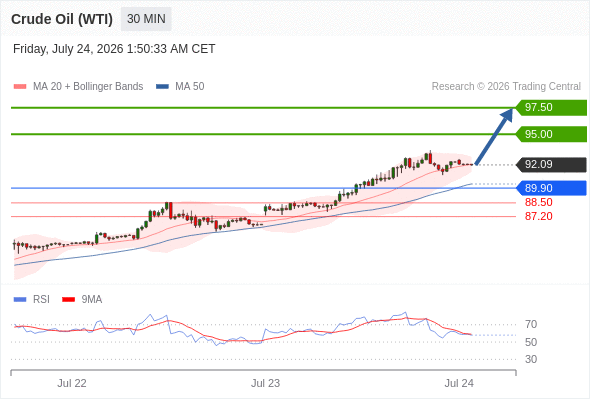The height and width of the screenshot is (400, 590).
Task: Click the Jul 23 date axis label
Action: pos(265,383)
